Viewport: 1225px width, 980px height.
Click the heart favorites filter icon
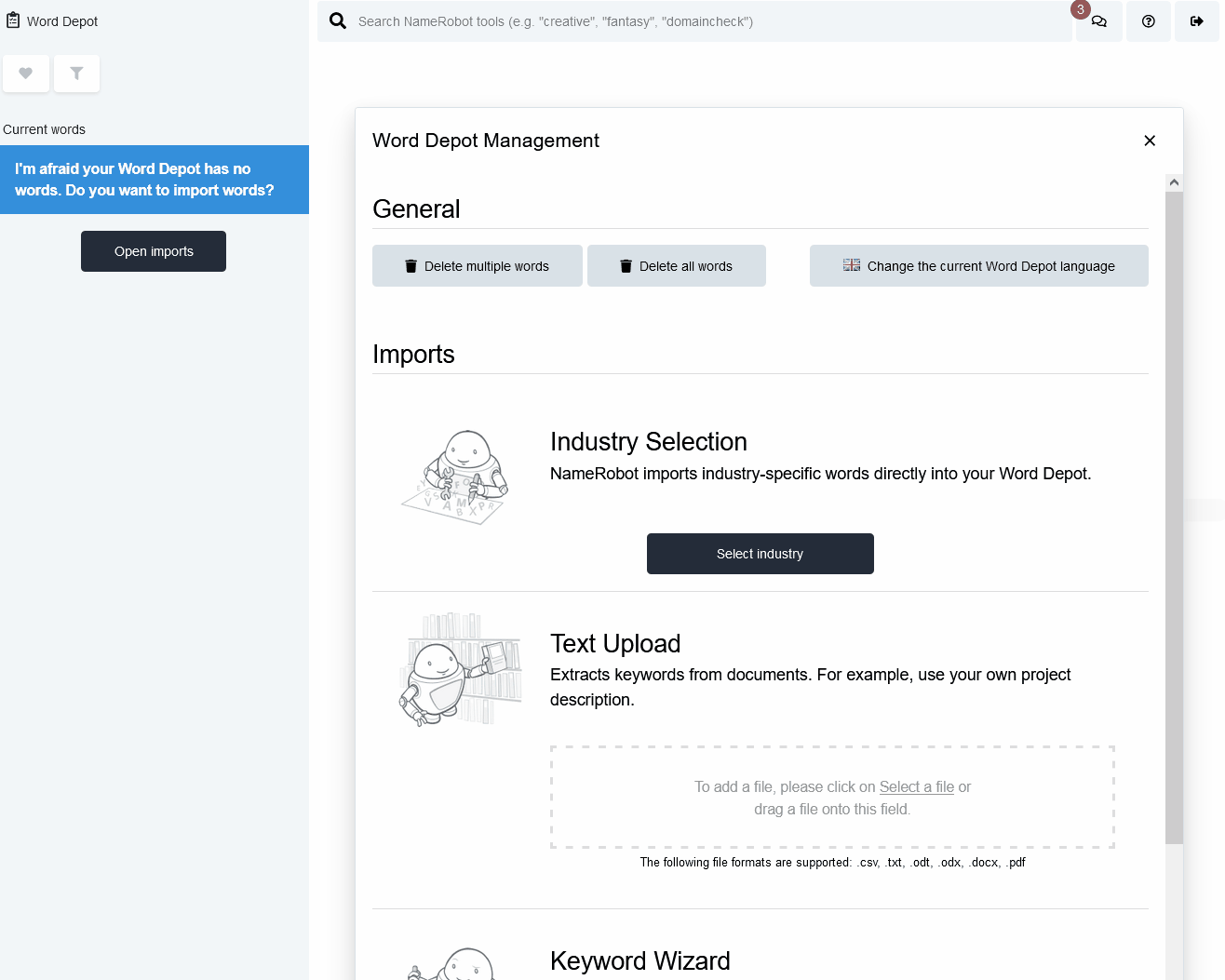click(x=26, y=74)
